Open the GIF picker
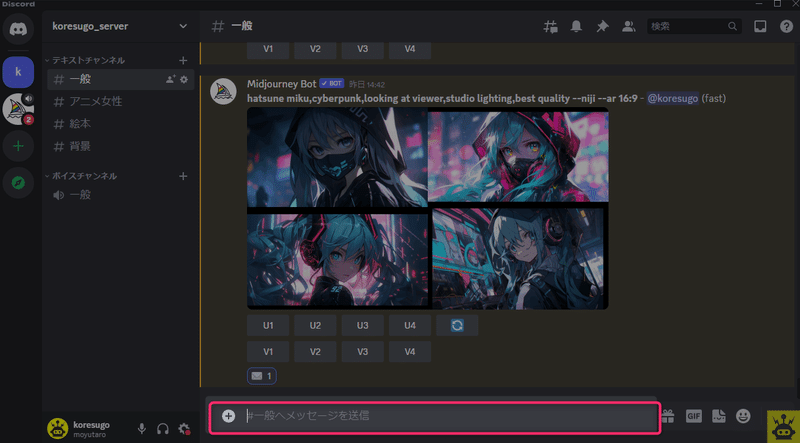 (694, 416)
